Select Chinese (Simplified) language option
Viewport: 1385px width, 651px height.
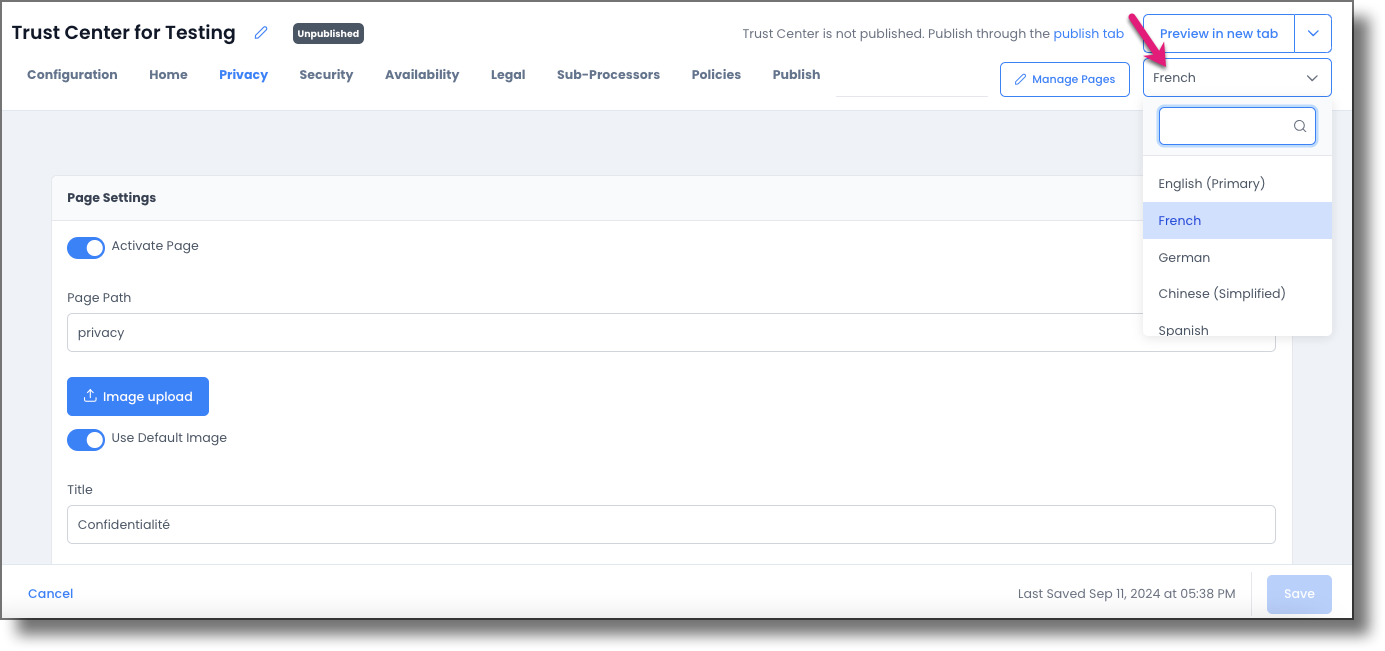click(1222, 293)
